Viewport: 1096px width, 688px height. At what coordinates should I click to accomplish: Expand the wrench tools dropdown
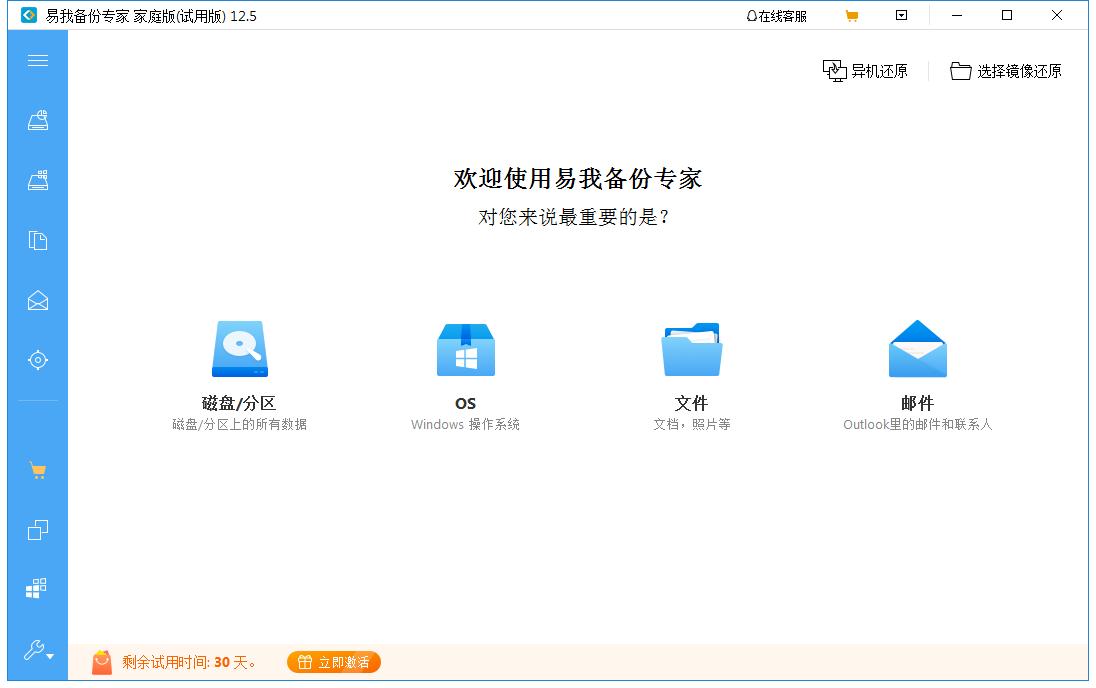[x=38, y=651]
